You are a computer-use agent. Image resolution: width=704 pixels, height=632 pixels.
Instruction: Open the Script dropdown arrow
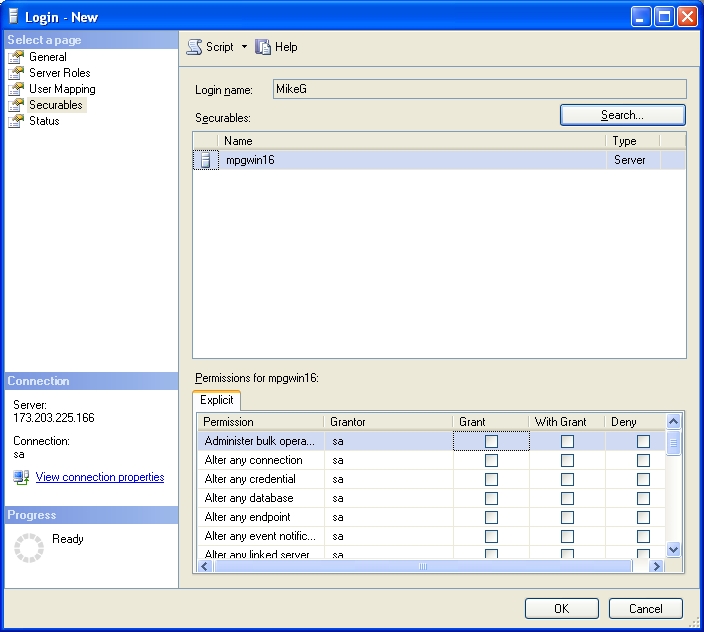[x=244, y=47]
